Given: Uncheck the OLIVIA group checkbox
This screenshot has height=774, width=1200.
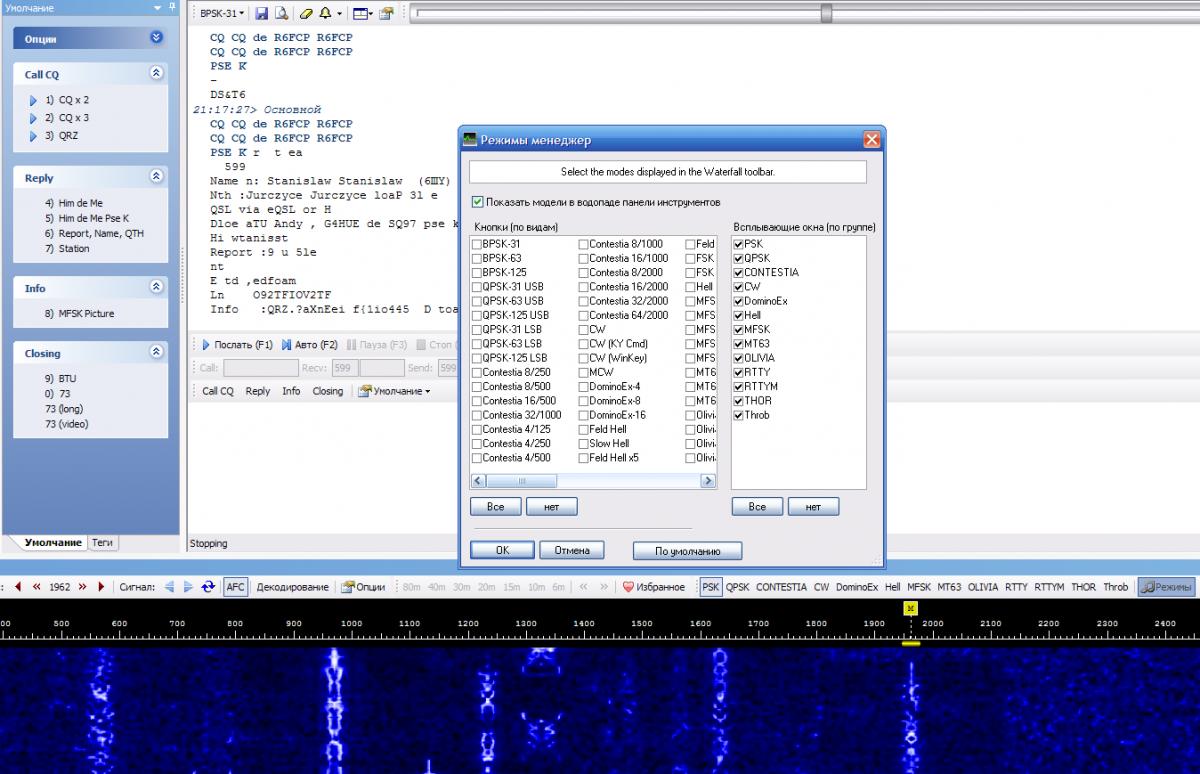Looking at the screenshot, I should pyautogui.click(x=738, y=358).
